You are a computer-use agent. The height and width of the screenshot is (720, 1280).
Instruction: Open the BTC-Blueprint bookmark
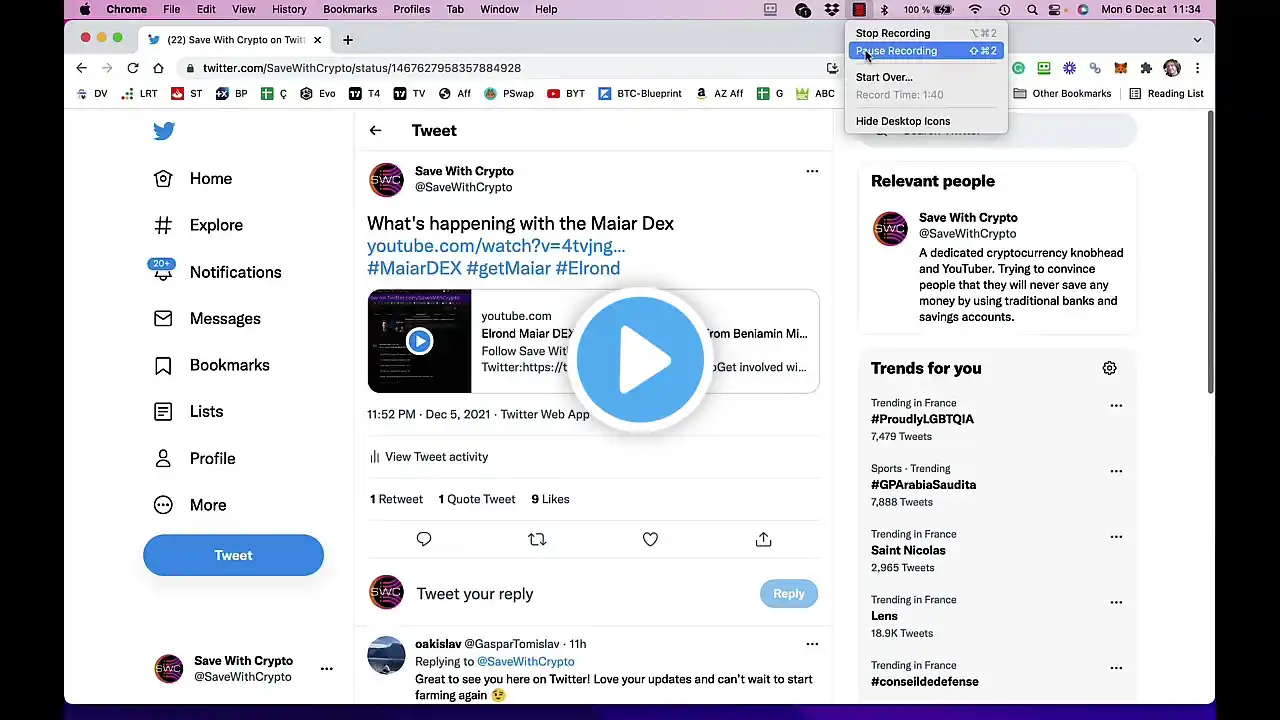[x=640, y=94]
